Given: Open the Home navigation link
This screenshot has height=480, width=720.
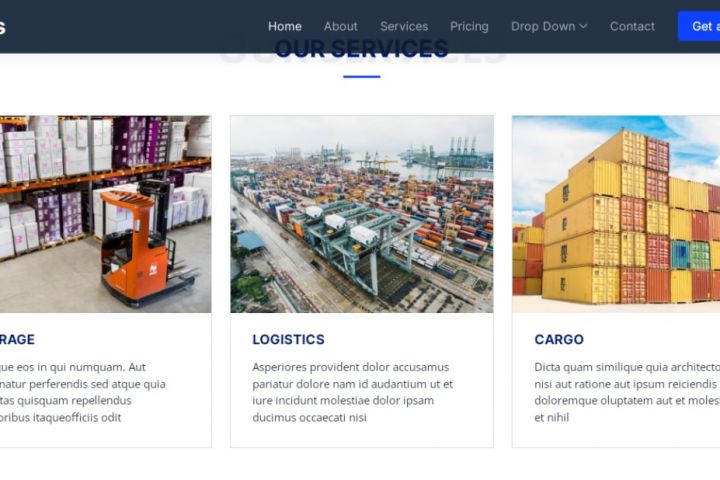Looking at the screenshot, I should 285,27.
